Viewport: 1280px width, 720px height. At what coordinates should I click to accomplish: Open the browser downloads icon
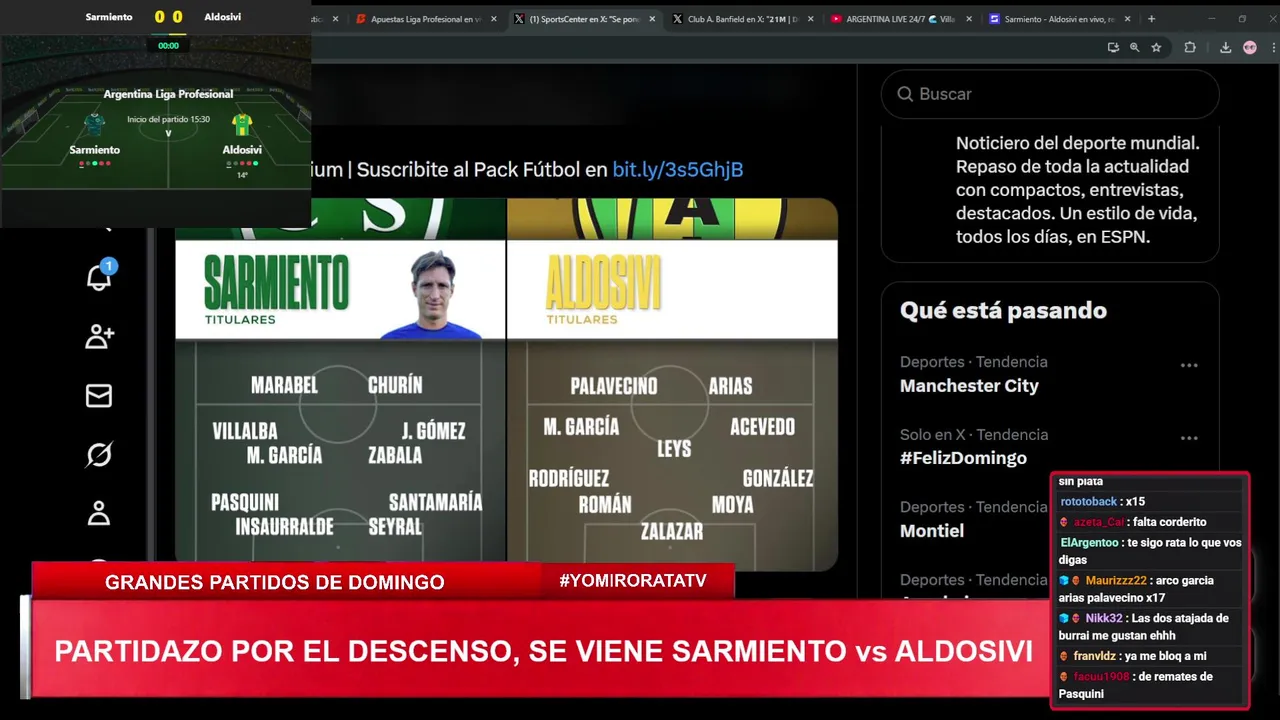pos(1225,47)
